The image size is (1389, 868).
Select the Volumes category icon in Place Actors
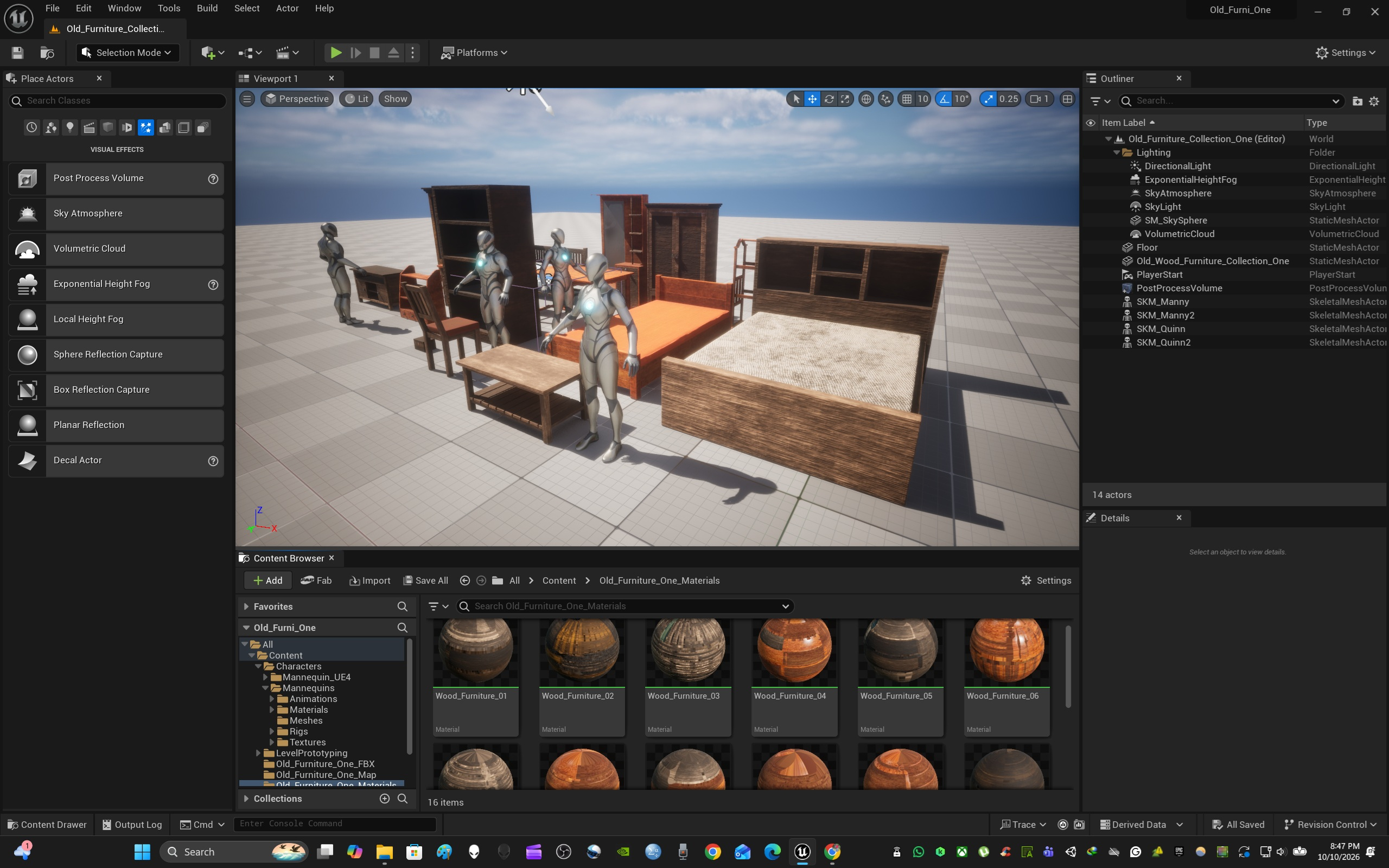(184, 127)
